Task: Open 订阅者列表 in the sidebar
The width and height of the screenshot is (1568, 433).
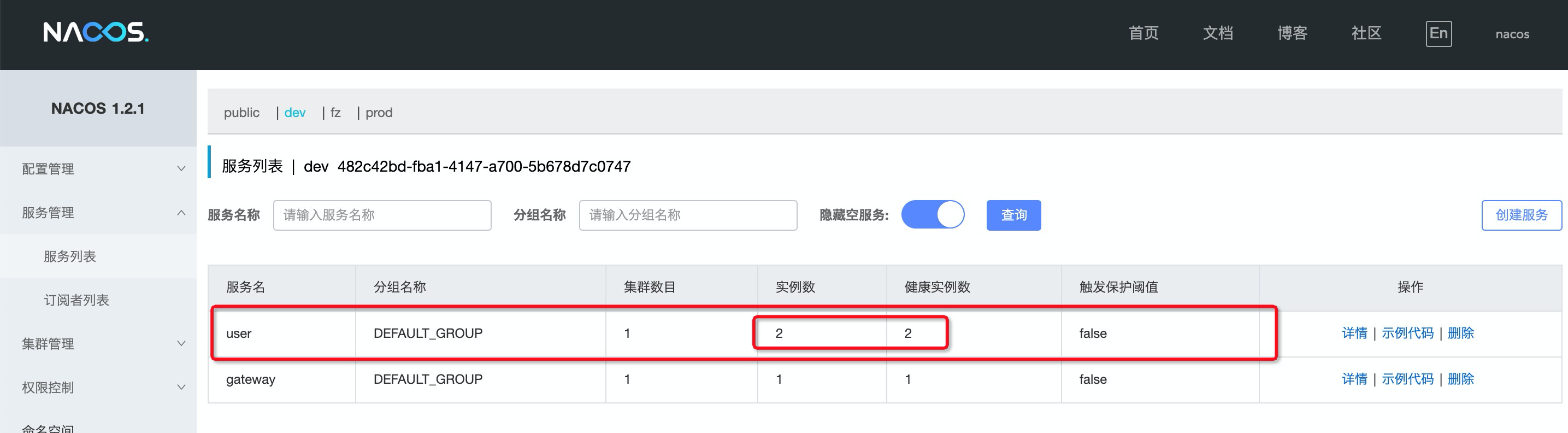Action: (76, 300)
